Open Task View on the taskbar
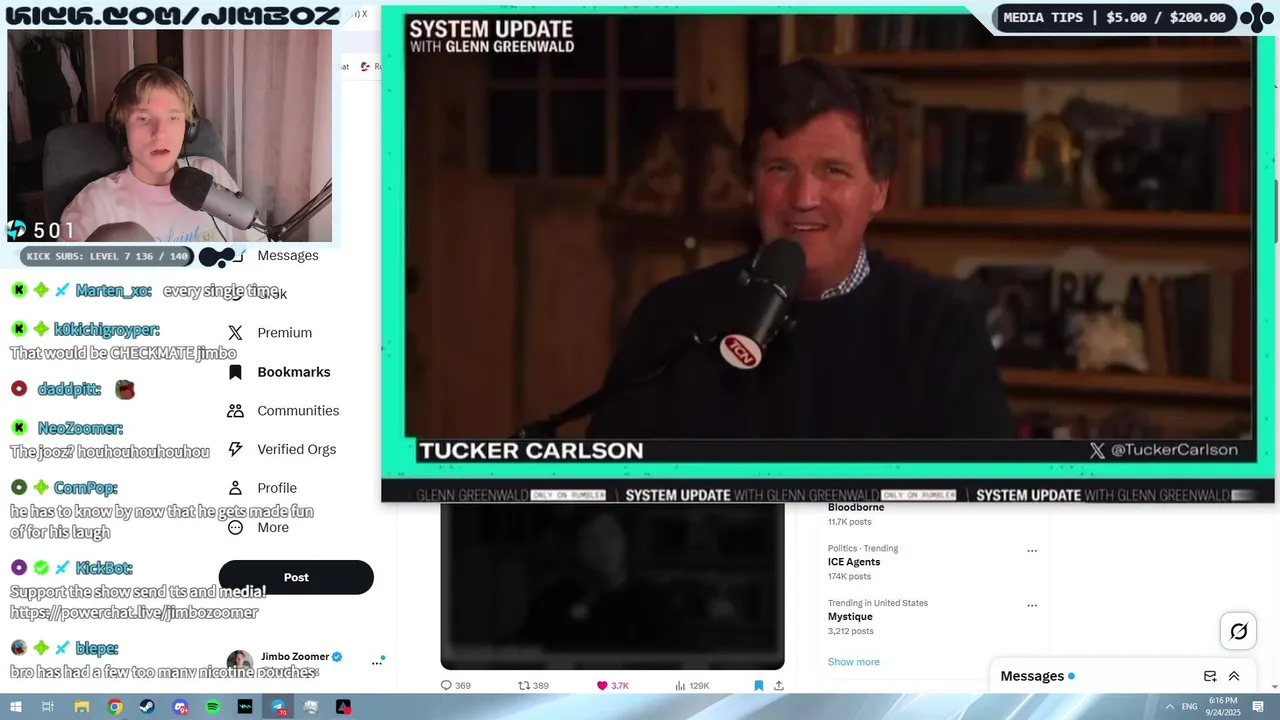The height and width of the screenshot is (720, 1280). click(x=47, y=707)
